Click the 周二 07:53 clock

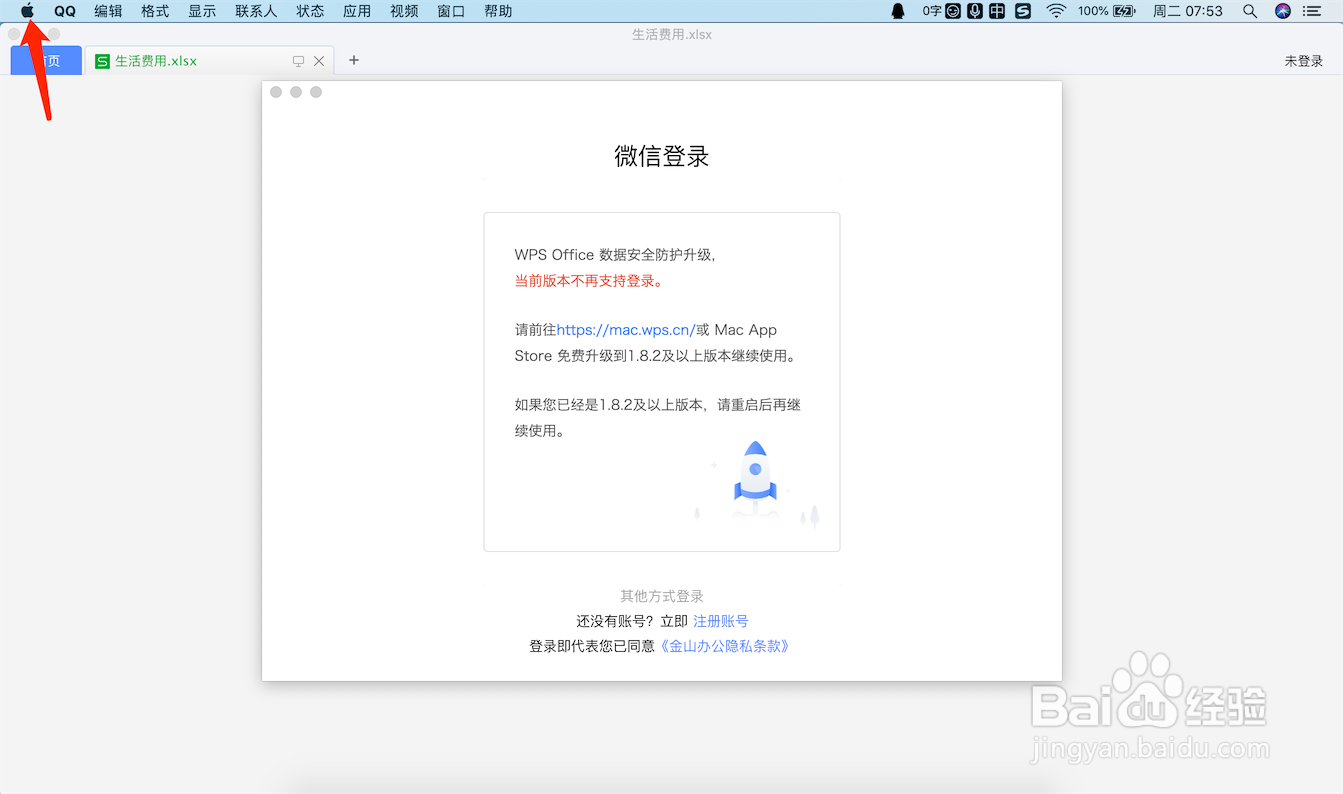pyautogui.click(x=1188, y=11)
